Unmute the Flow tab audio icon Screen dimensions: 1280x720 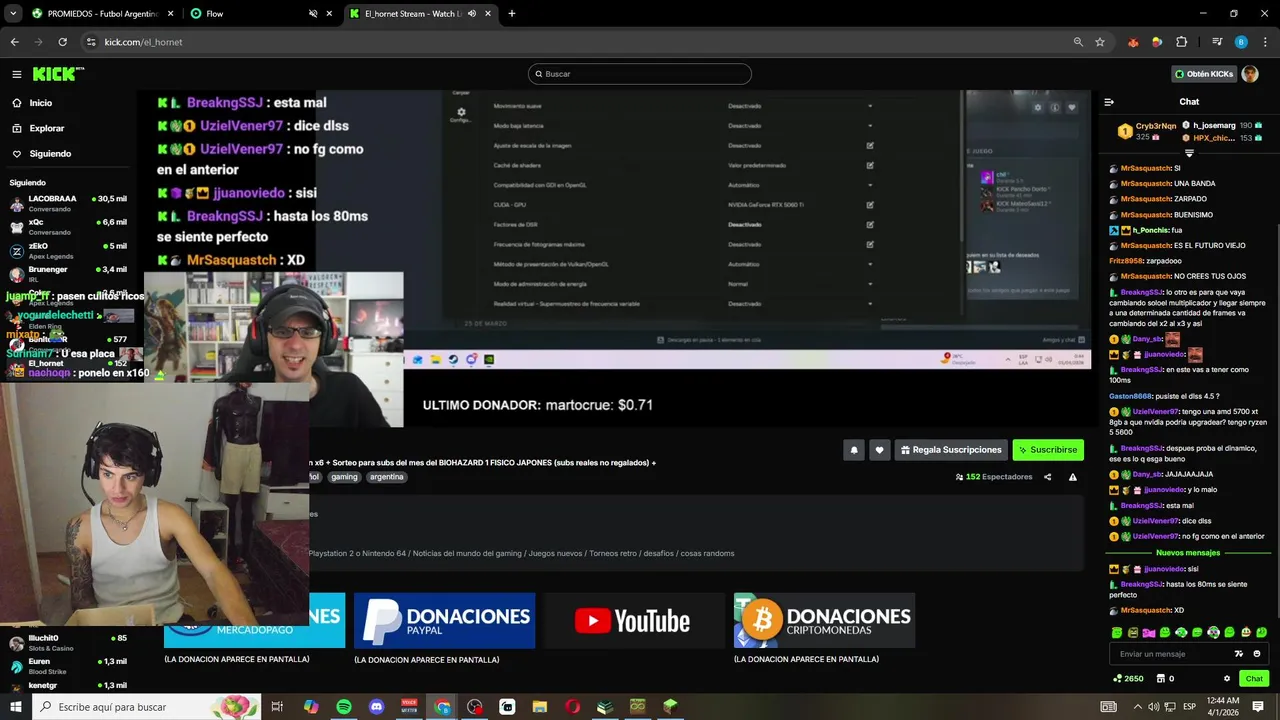tap(313, 14)
